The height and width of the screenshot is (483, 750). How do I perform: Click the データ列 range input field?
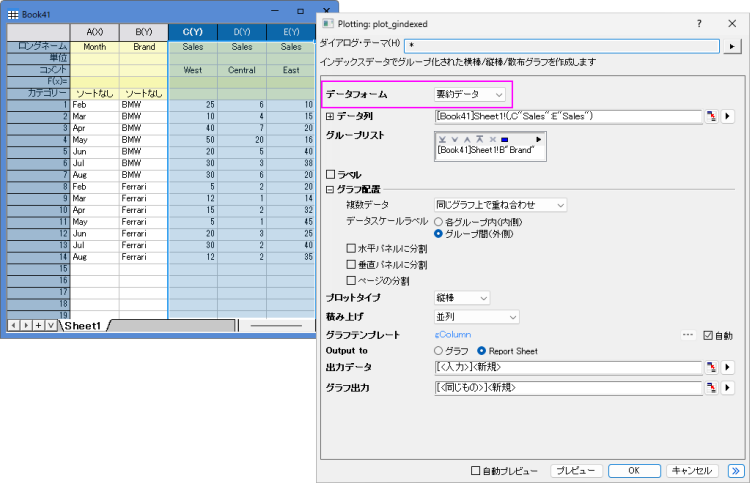[x=568, y=116]
